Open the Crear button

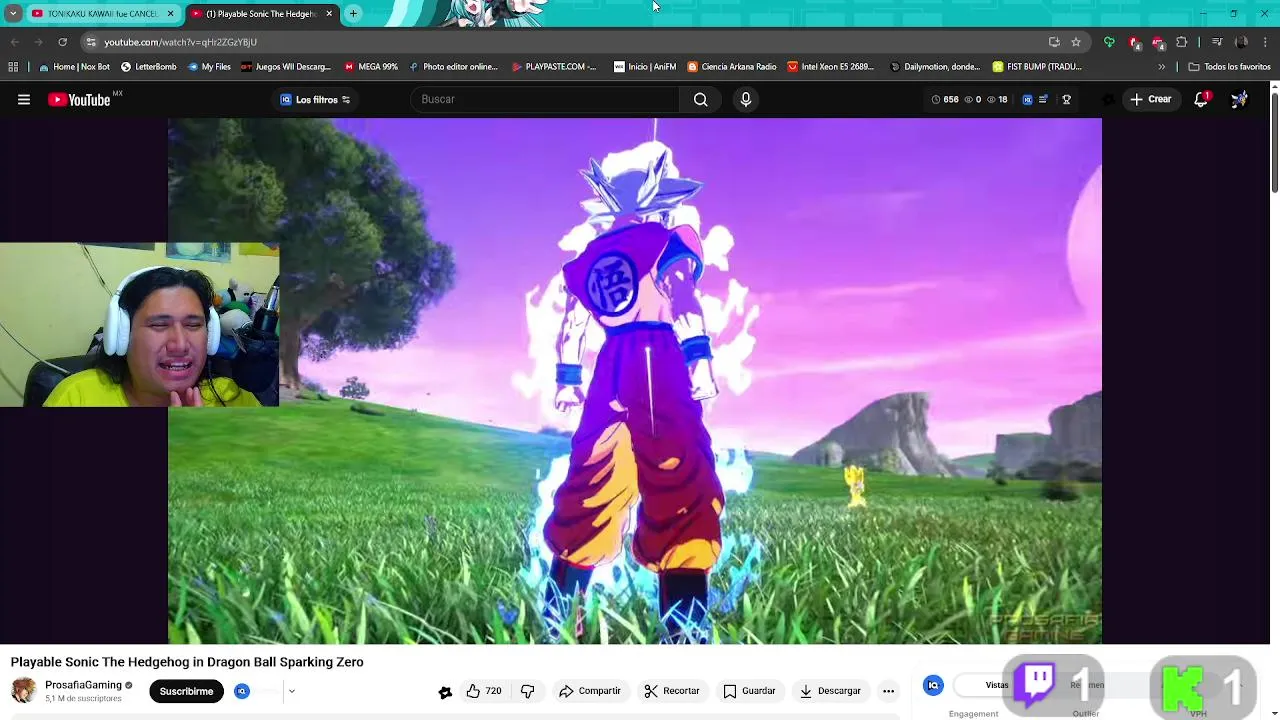[1150, 99]
